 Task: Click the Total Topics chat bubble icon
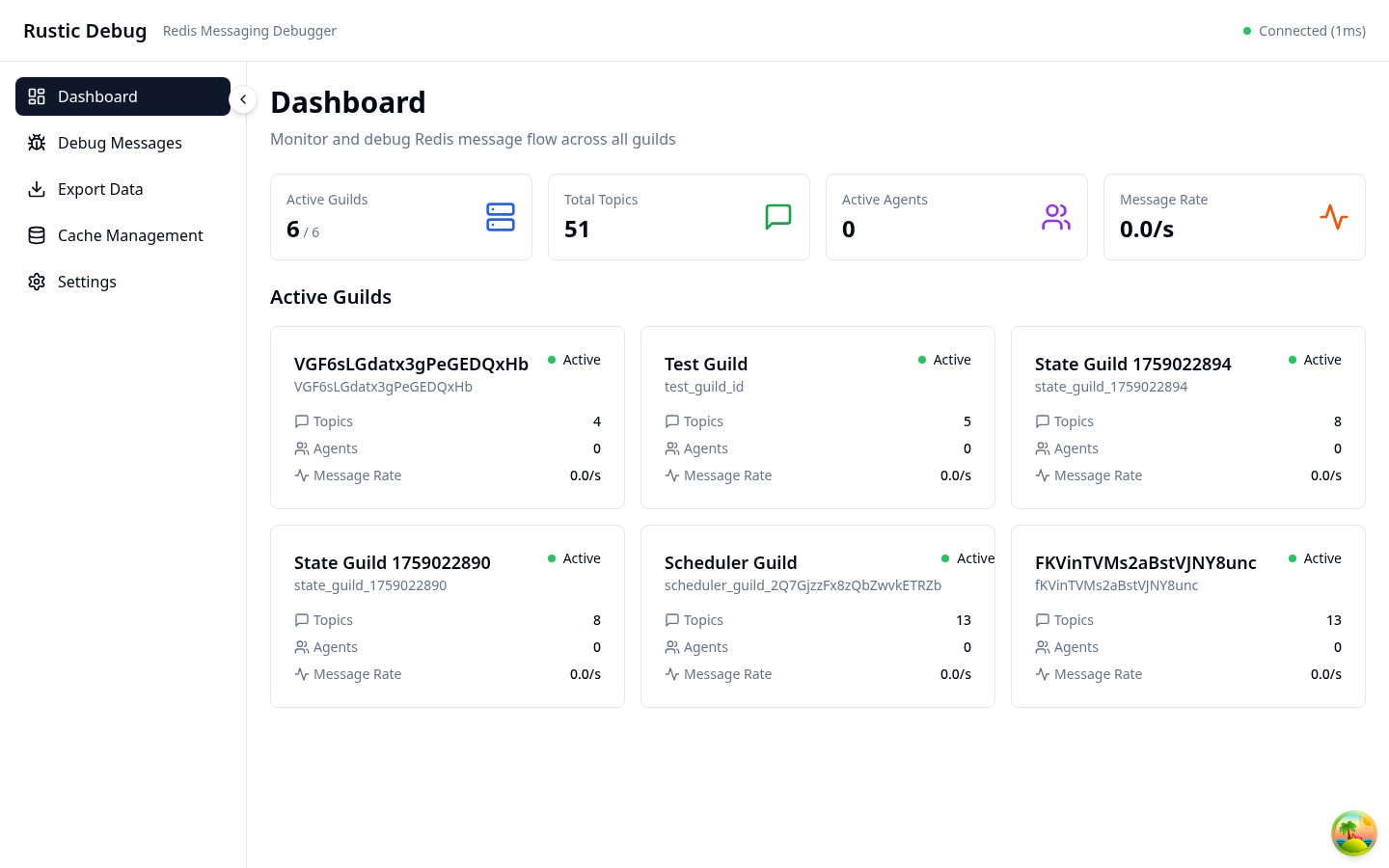(777, 217)
